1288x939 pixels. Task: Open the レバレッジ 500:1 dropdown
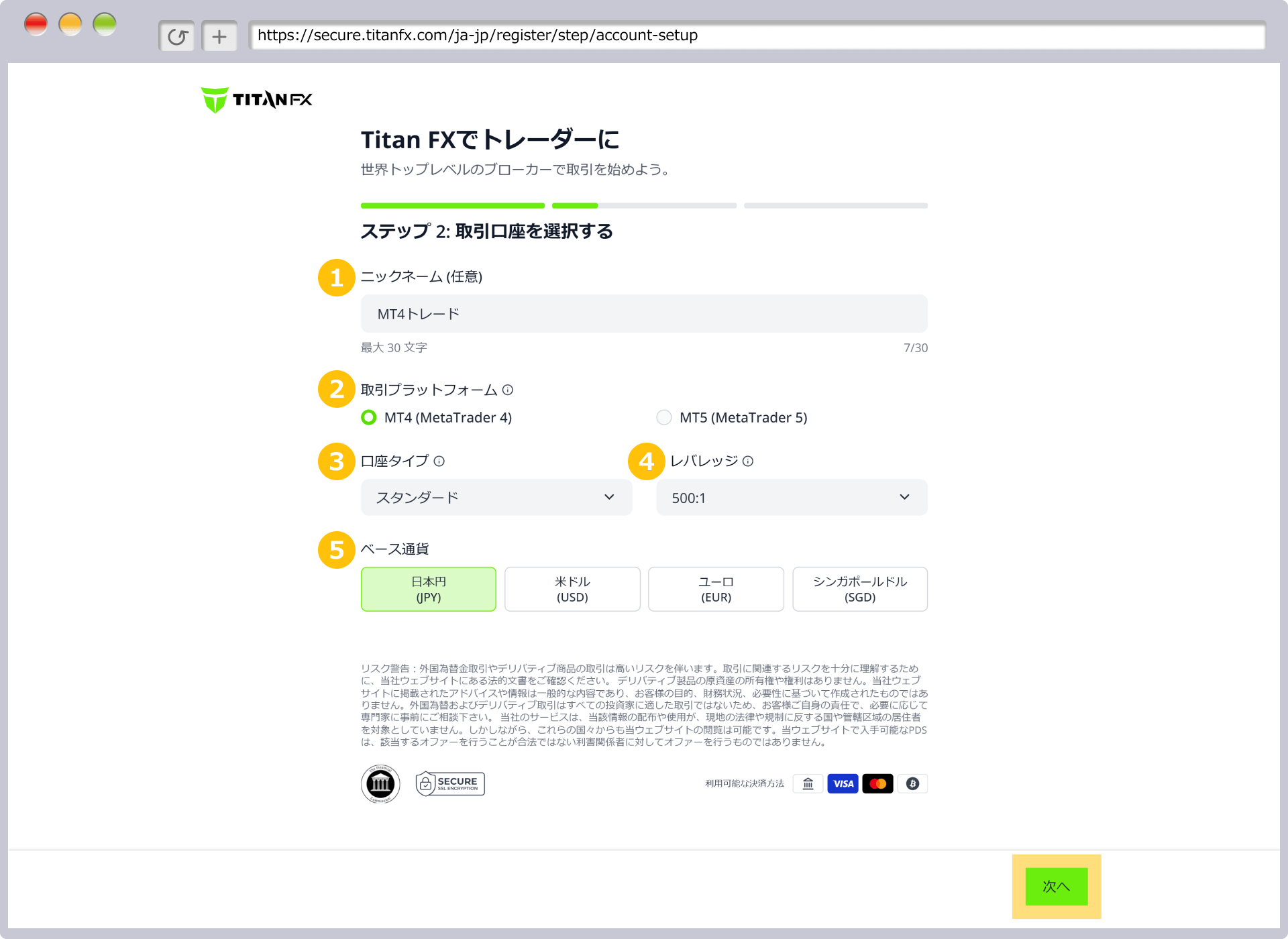click(792, 497)
